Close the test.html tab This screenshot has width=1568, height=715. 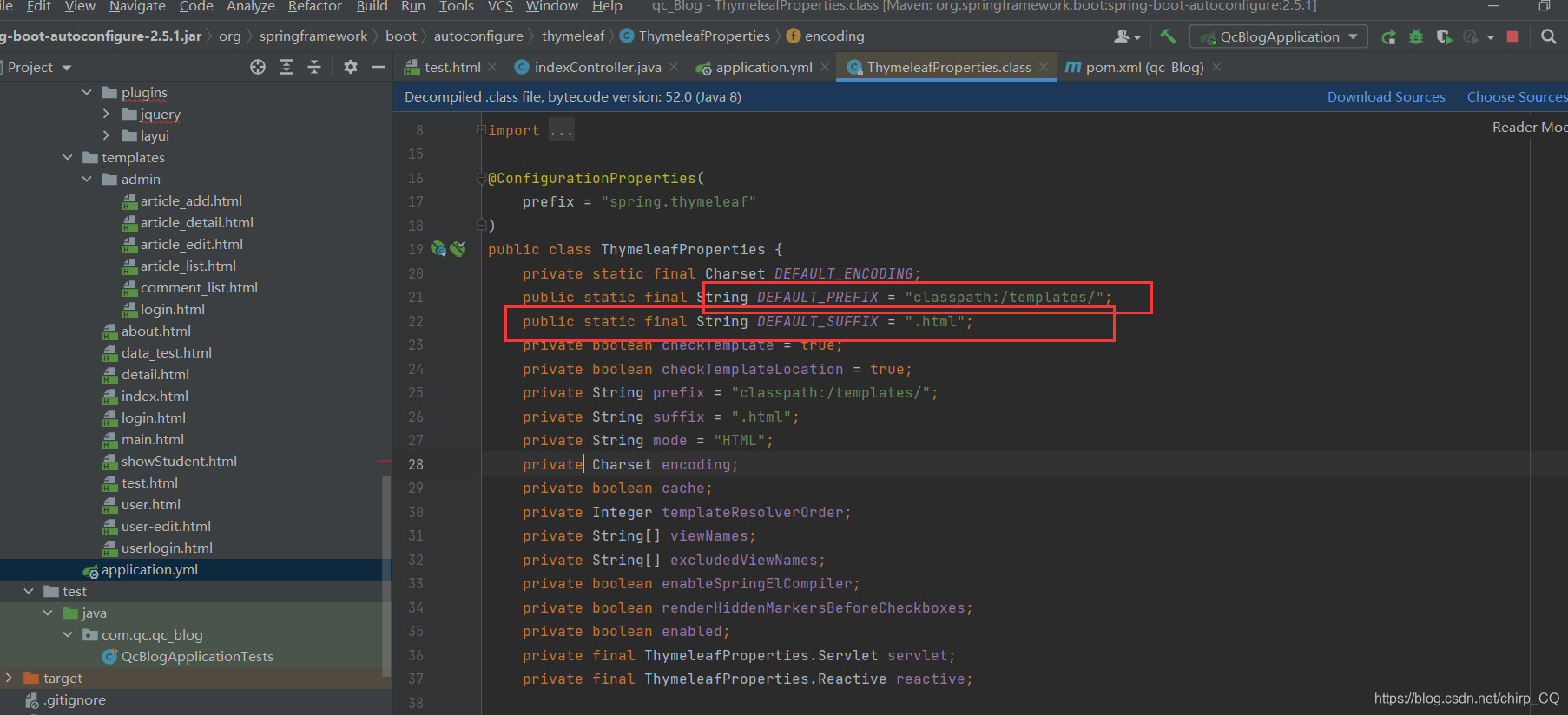[x=492, y=67]
